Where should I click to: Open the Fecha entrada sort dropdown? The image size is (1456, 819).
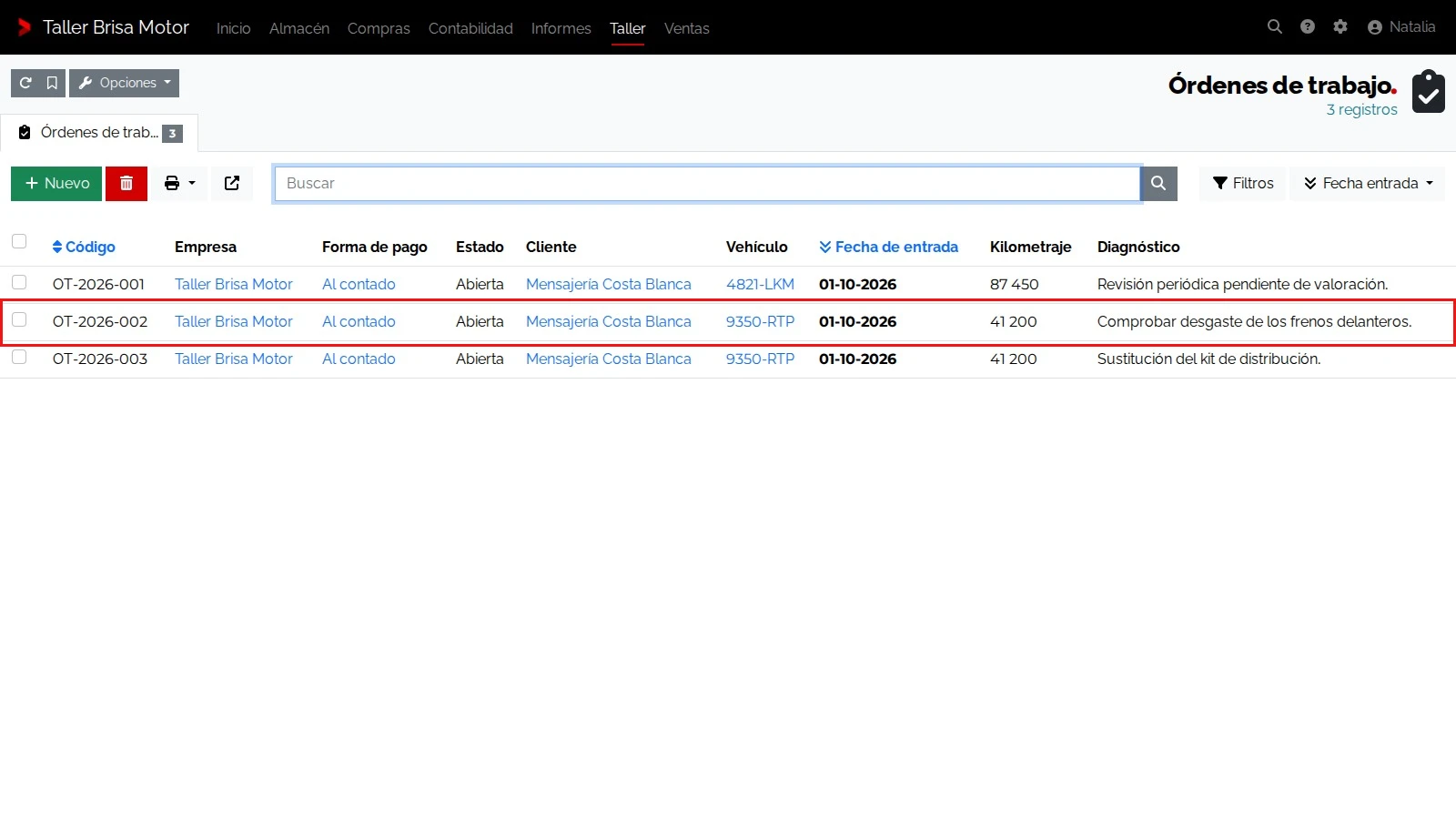click(x=1368, y=183)
